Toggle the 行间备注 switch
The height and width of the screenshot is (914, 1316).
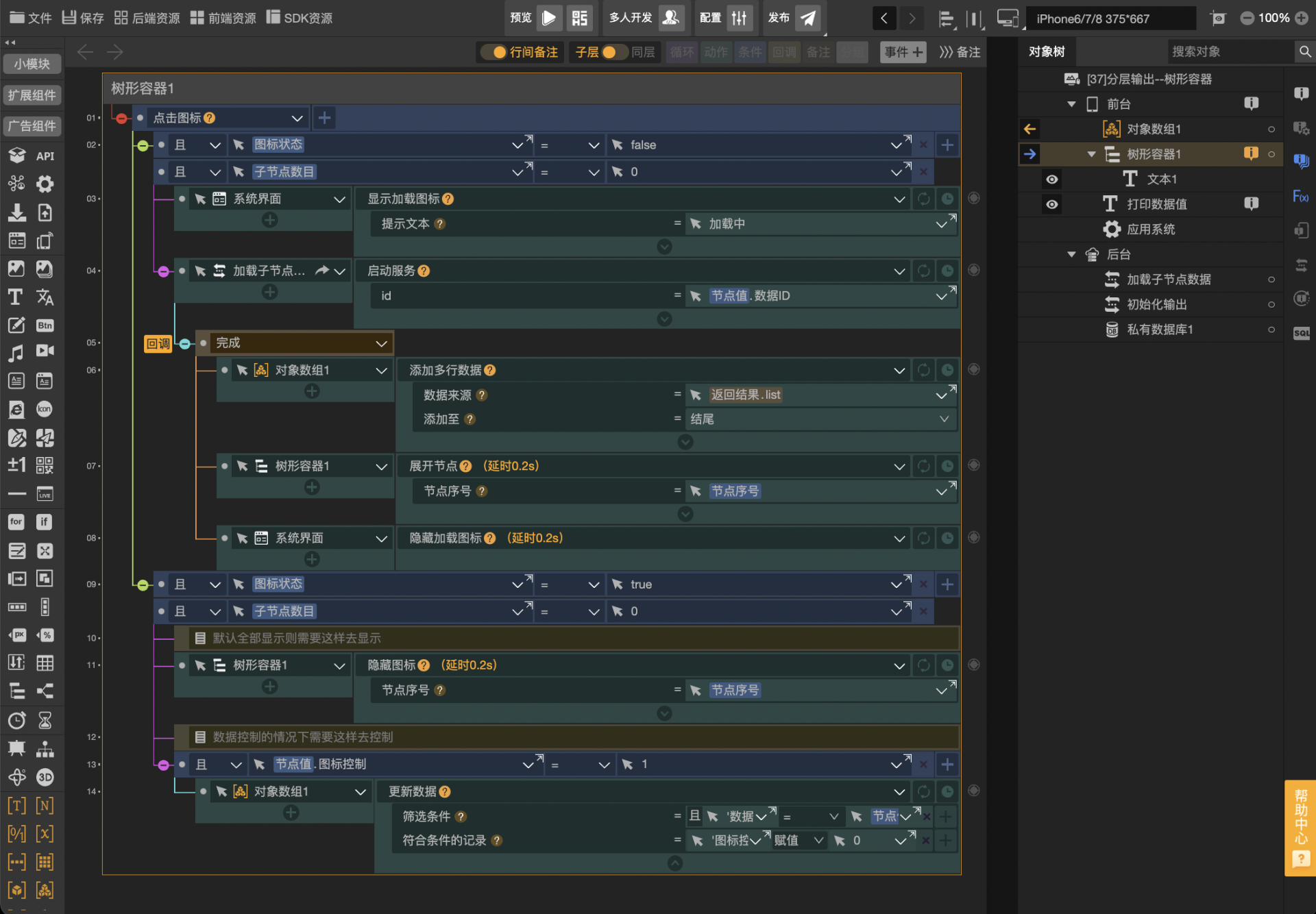494,52
